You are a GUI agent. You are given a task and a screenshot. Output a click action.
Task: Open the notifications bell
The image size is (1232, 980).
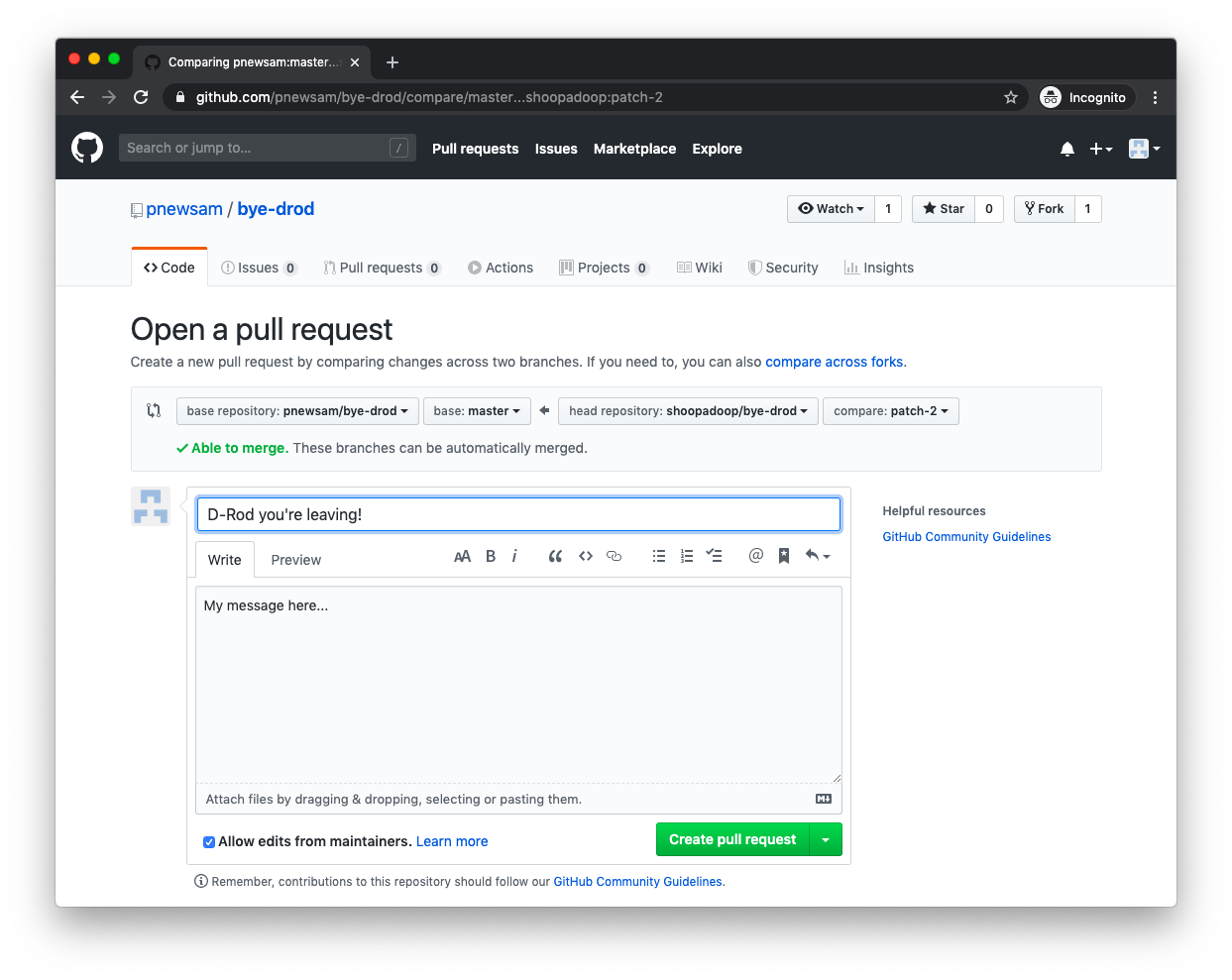[x=1067, y=149]
